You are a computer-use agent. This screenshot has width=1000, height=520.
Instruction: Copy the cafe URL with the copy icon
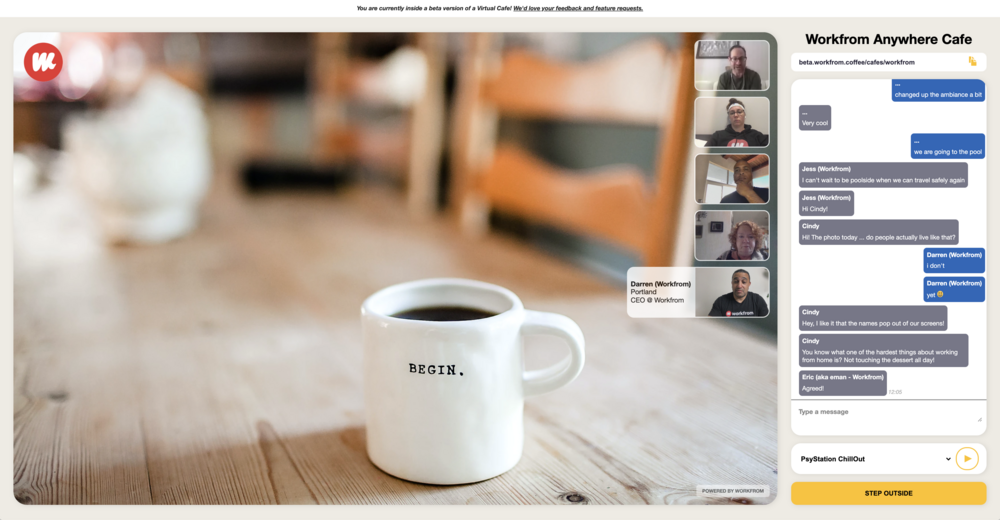pos(972,61)
